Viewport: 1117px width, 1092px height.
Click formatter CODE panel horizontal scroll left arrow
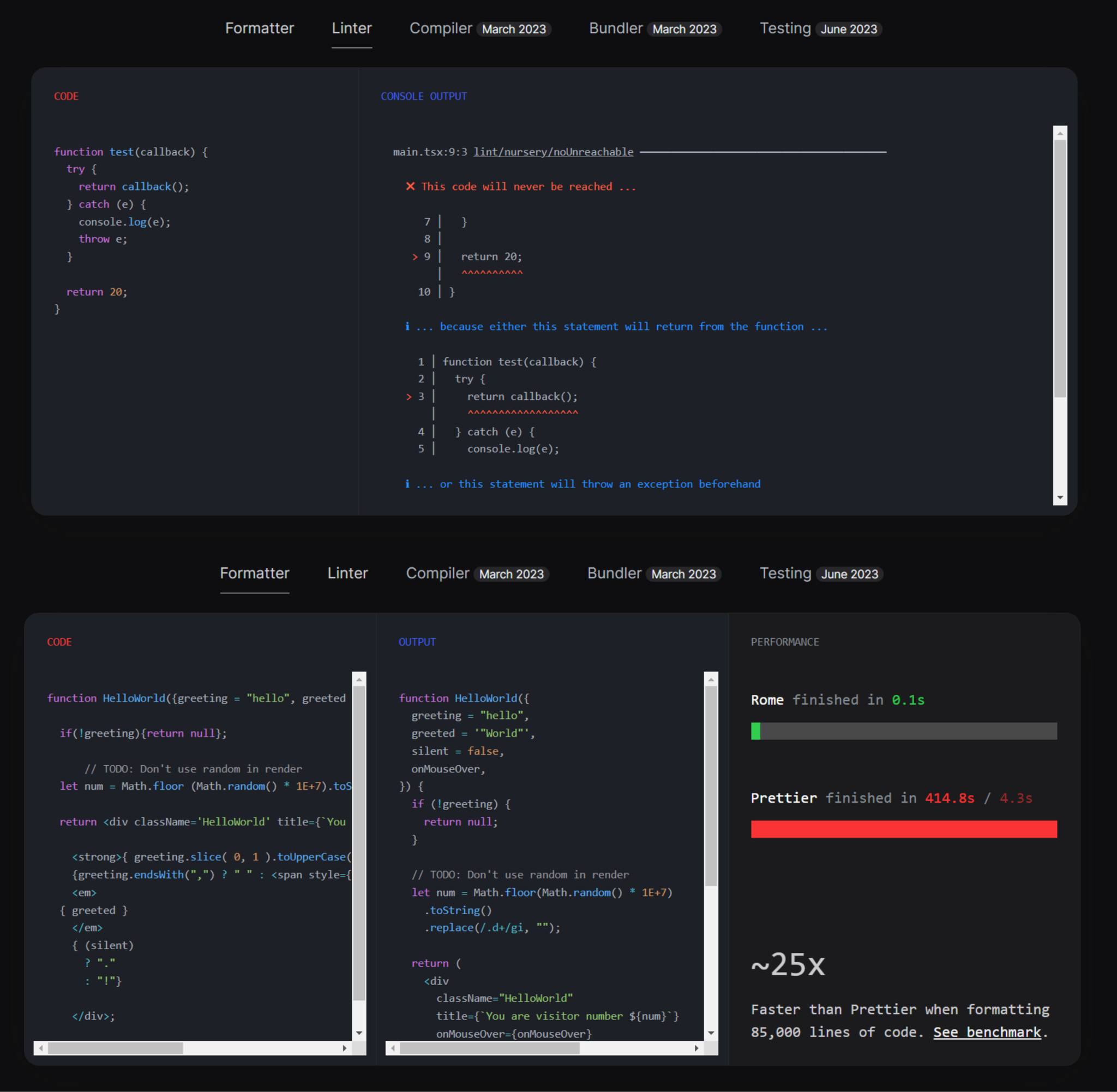pos(41,1048)
